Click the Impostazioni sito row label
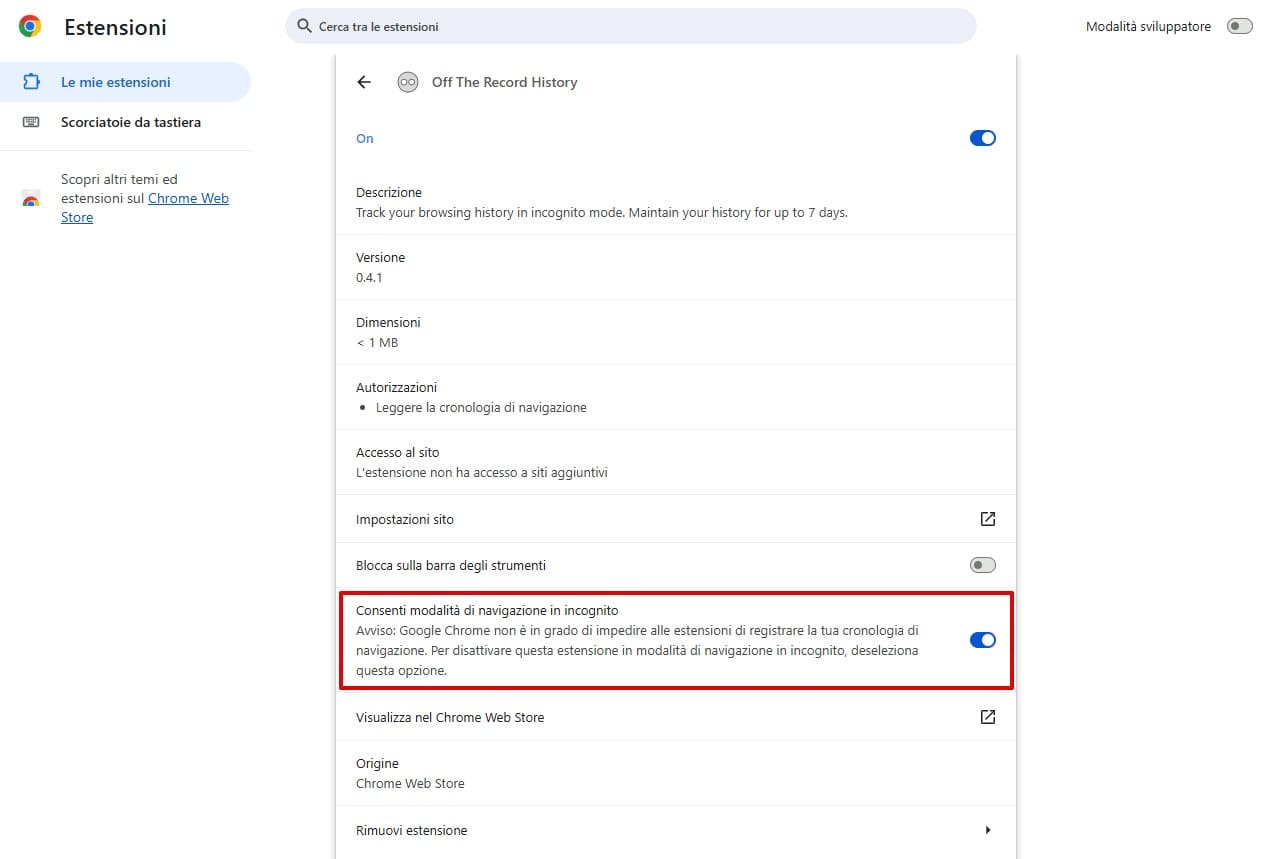1261x859 pixels. (405, 520)
